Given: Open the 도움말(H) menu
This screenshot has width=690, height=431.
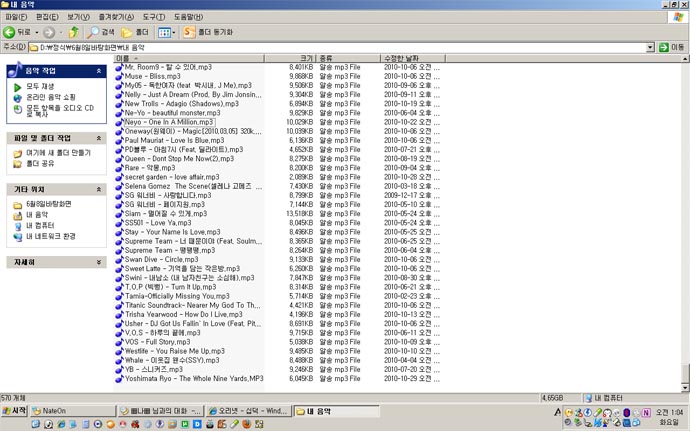Looking at the screenshot, I should tap(188, 17).
